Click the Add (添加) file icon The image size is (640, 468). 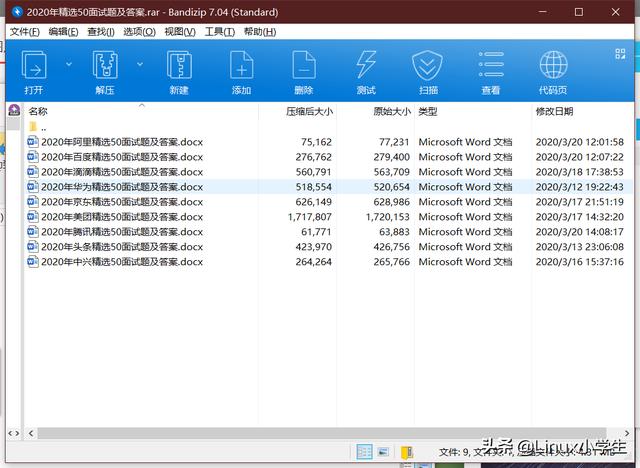click(241, 65)
